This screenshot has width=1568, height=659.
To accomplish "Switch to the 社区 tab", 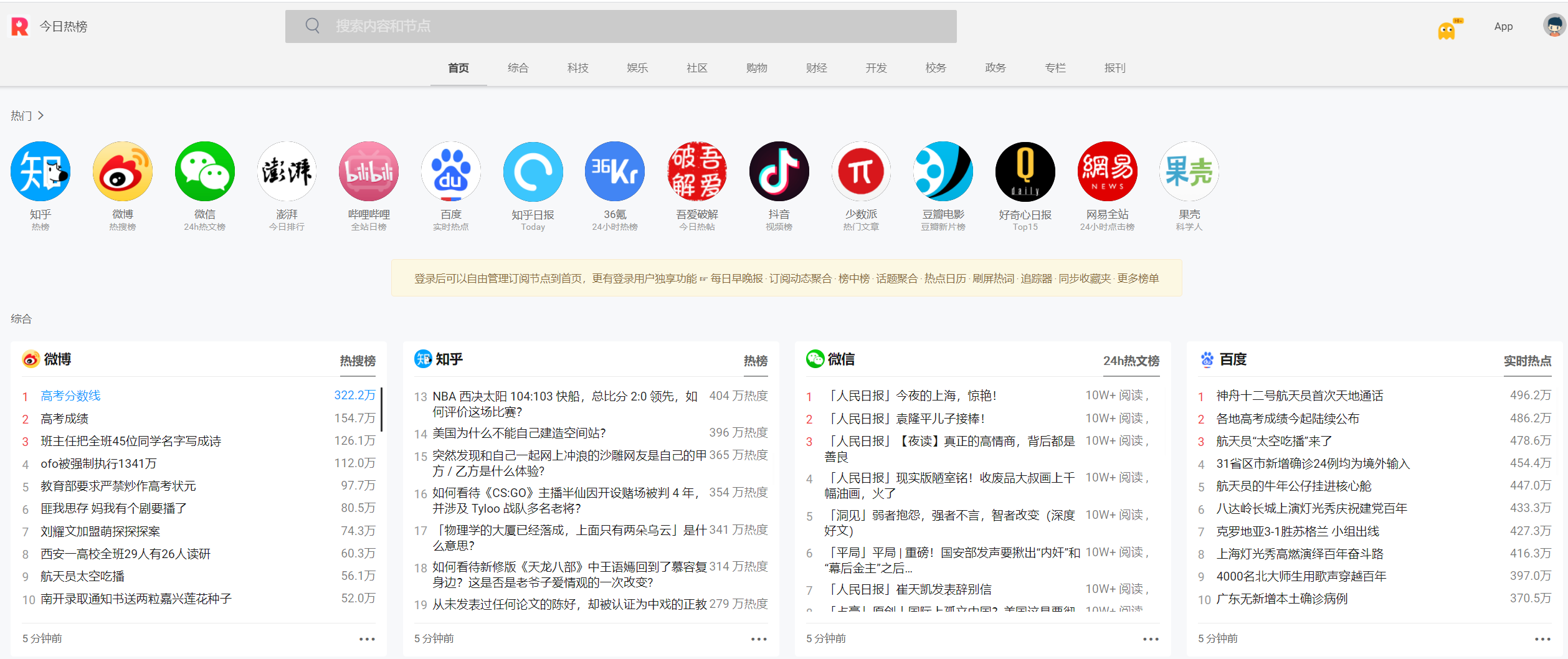I will [697, 68].
